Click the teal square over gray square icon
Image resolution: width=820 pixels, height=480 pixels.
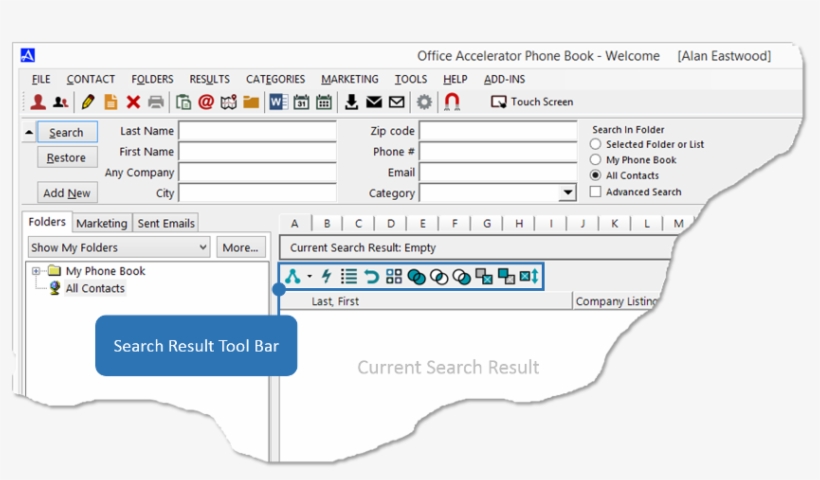(506, 276)
